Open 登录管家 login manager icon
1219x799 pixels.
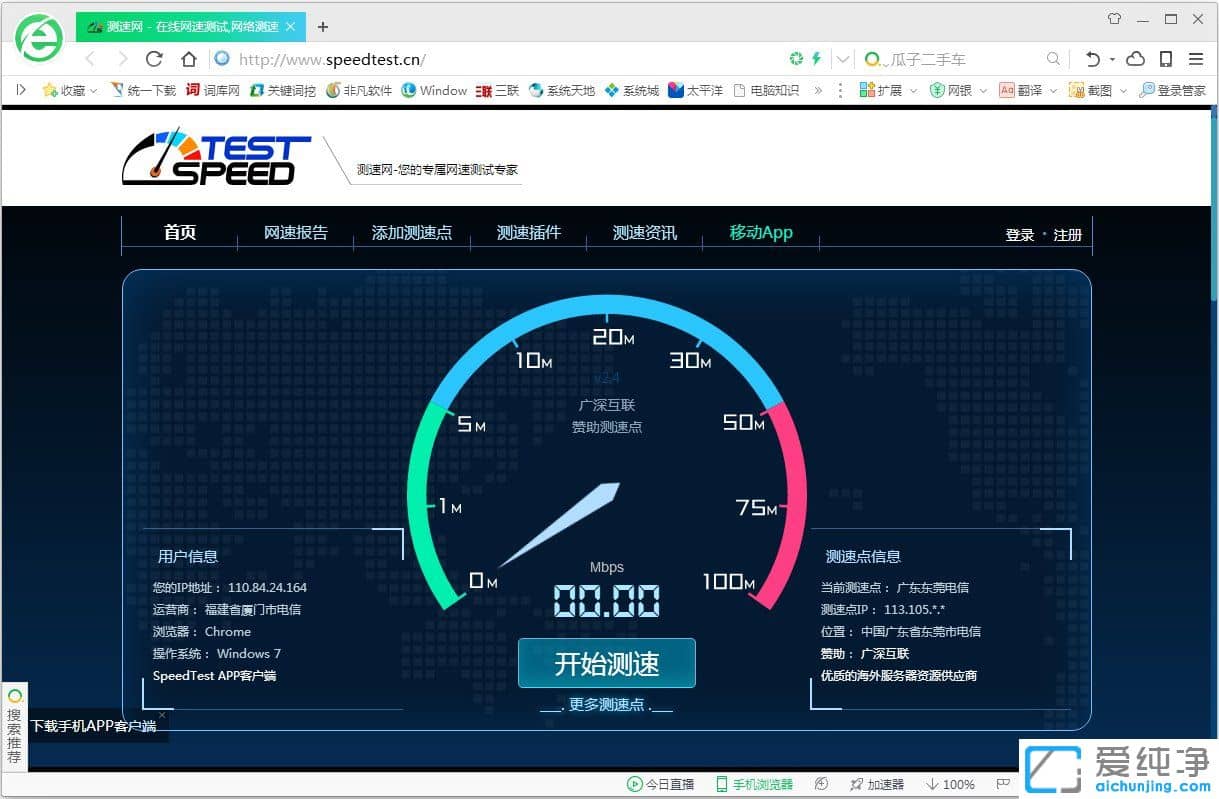[1147, 89]
